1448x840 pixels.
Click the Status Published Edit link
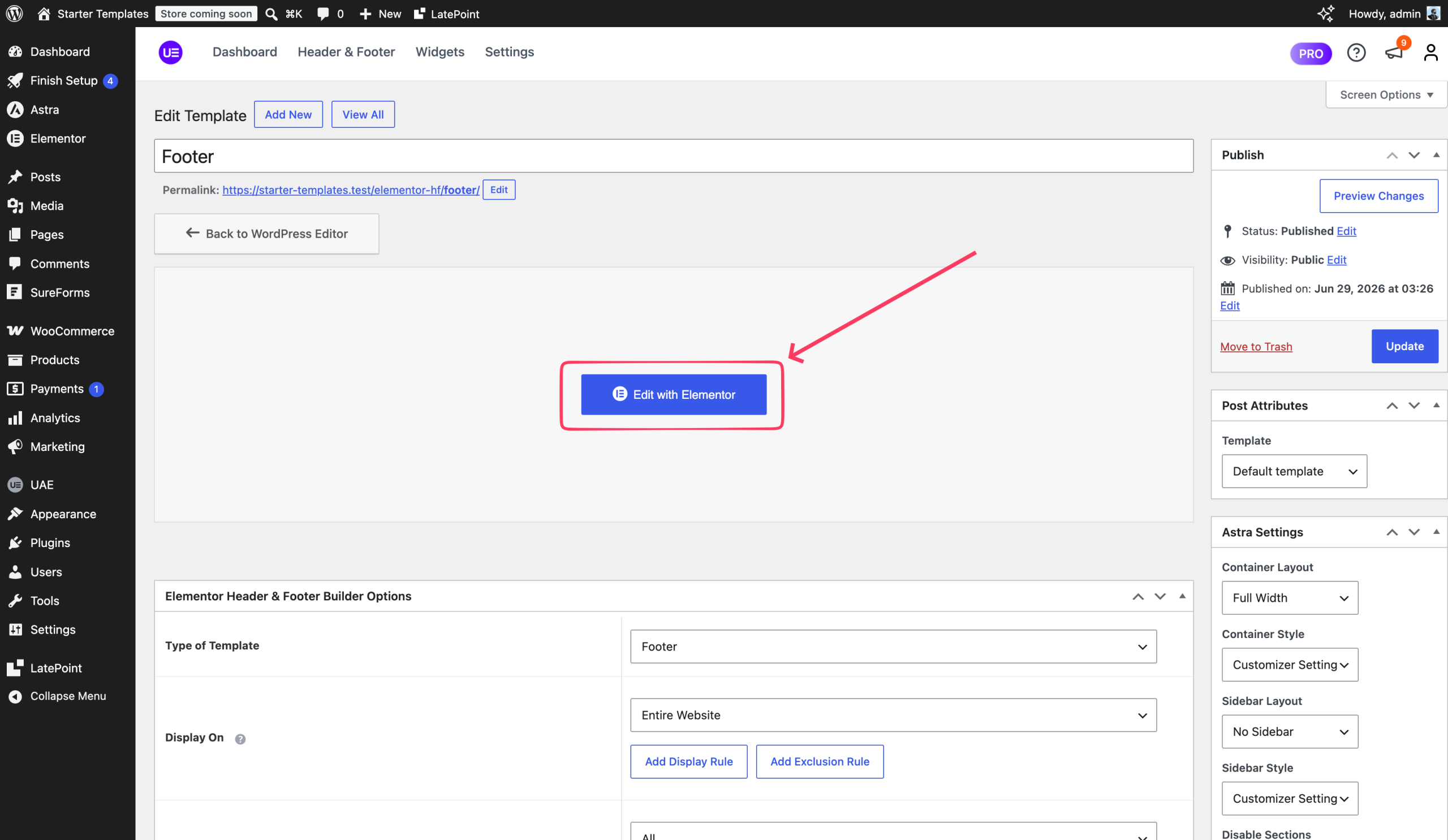point(1346,231)
